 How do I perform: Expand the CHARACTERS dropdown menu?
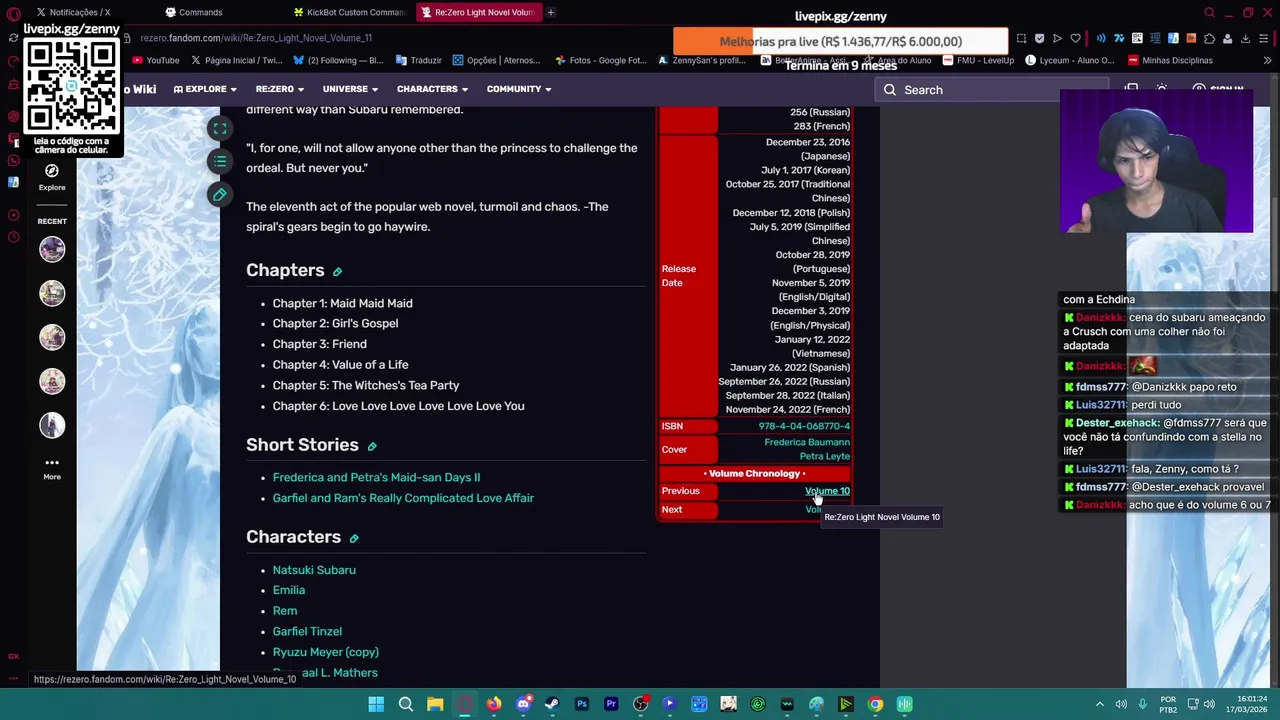coord(432,89)
